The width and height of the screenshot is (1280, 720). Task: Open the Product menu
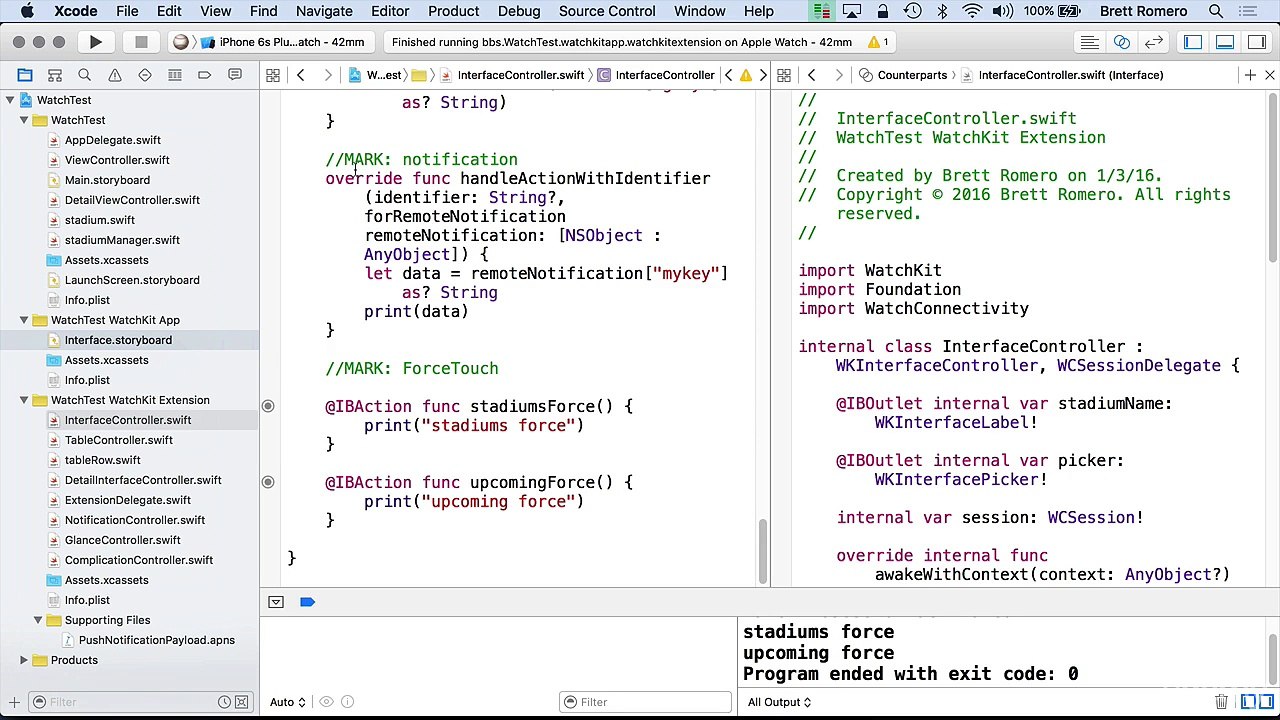click(453, 11)
